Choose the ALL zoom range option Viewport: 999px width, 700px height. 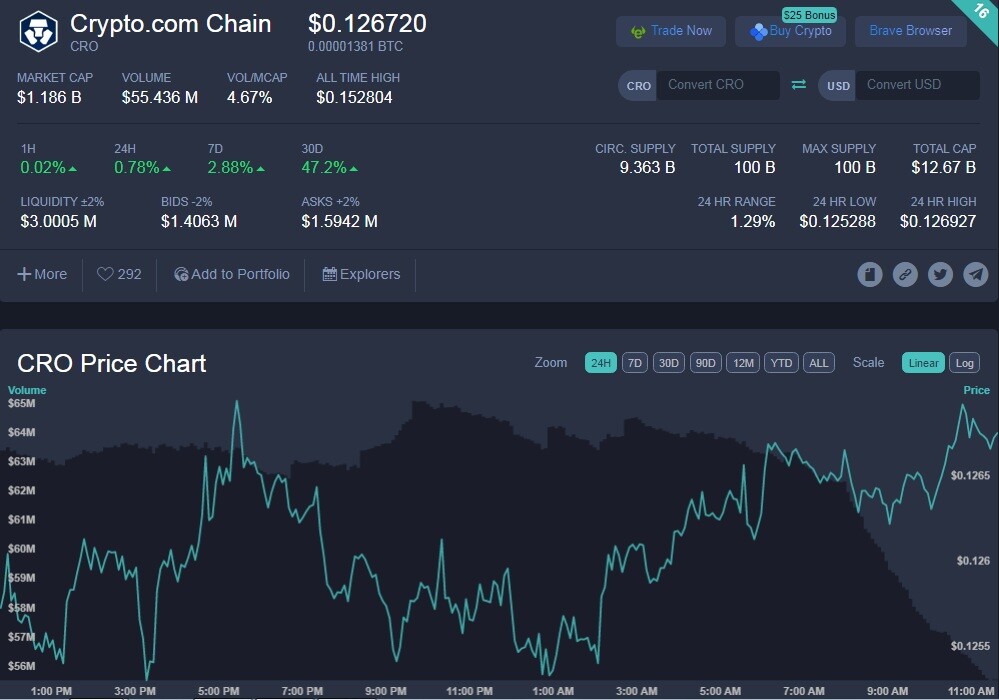[x=819, y=362]
